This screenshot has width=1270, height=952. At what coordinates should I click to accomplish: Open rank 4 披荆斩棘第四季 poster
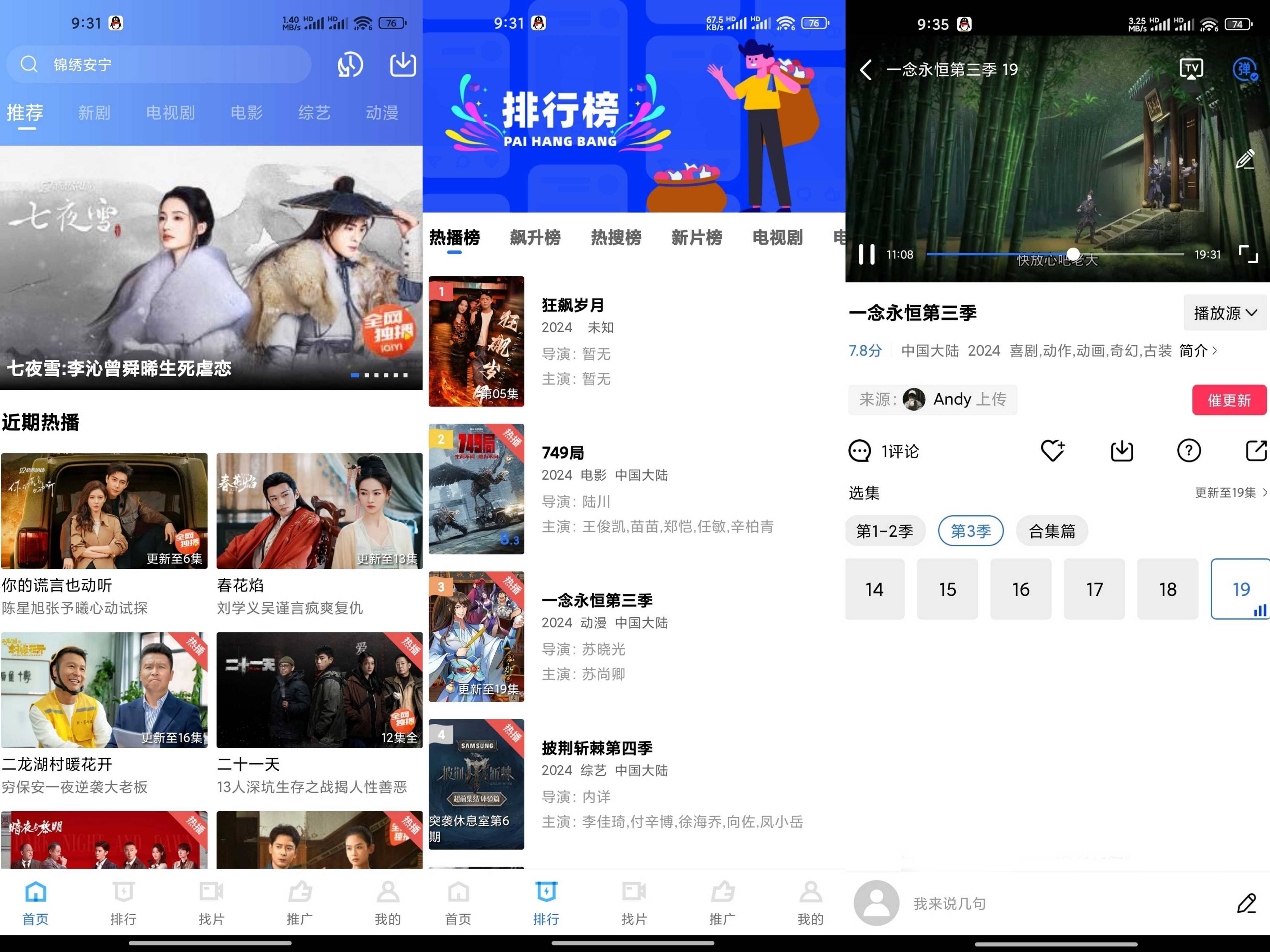476,785
